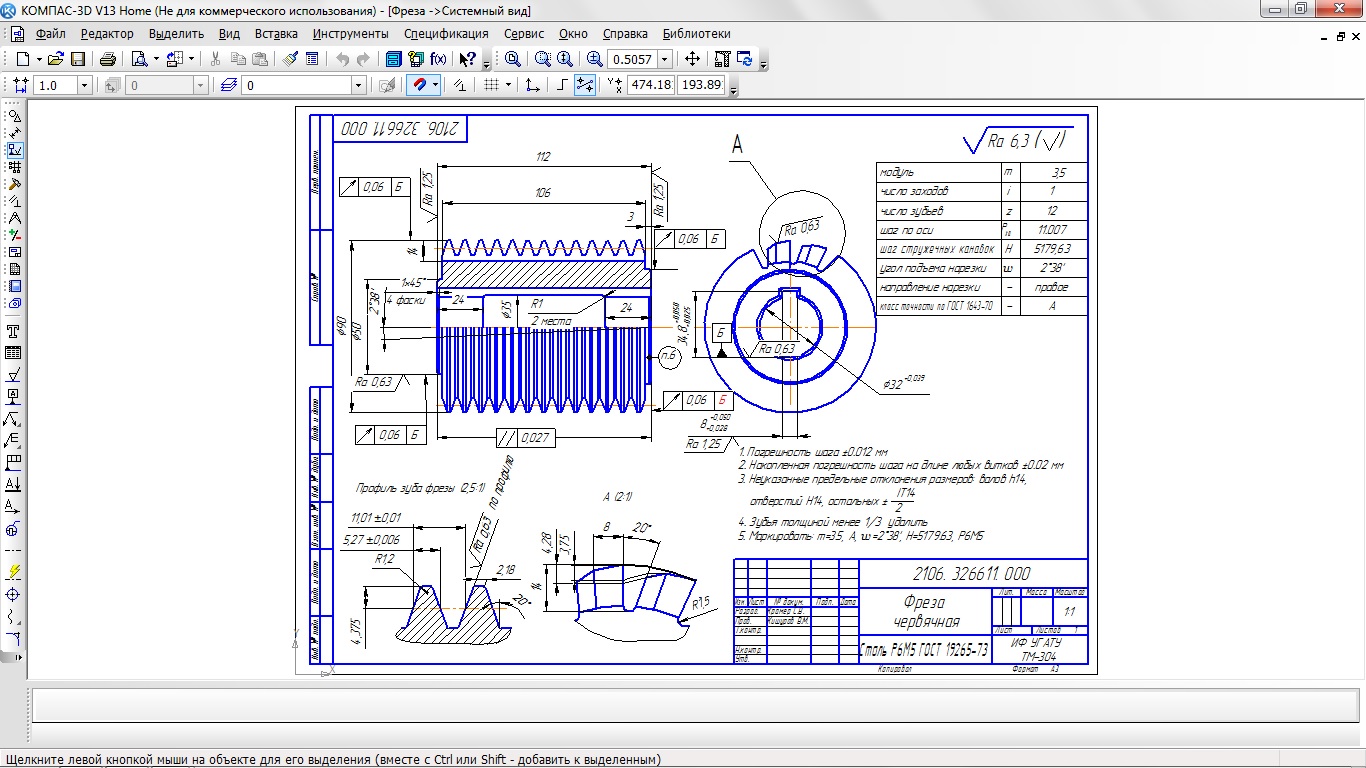Open the Окно menu
Viewport: 1366px width, 768px height.
(x=573, y=34)
